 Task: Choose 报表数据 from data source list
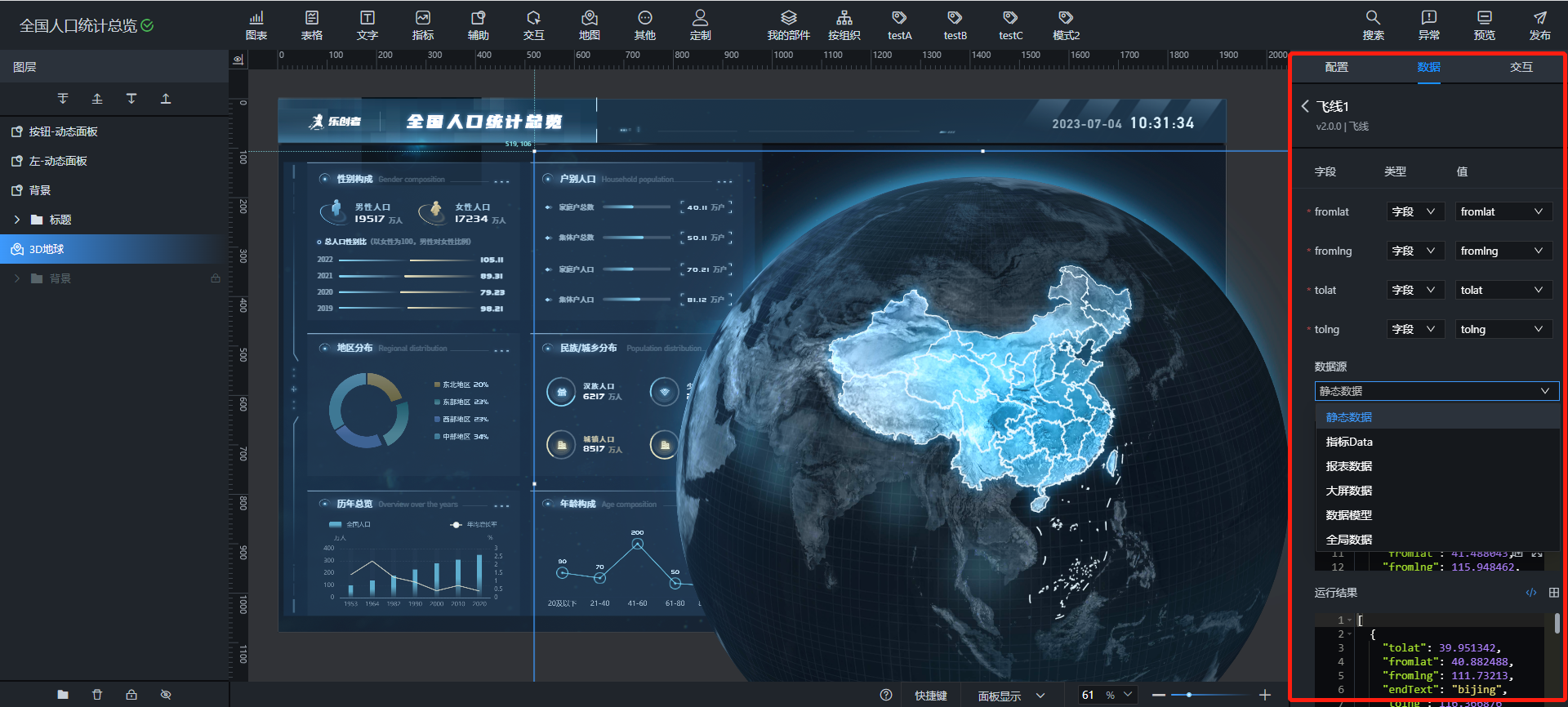[x=1348, y=466]
